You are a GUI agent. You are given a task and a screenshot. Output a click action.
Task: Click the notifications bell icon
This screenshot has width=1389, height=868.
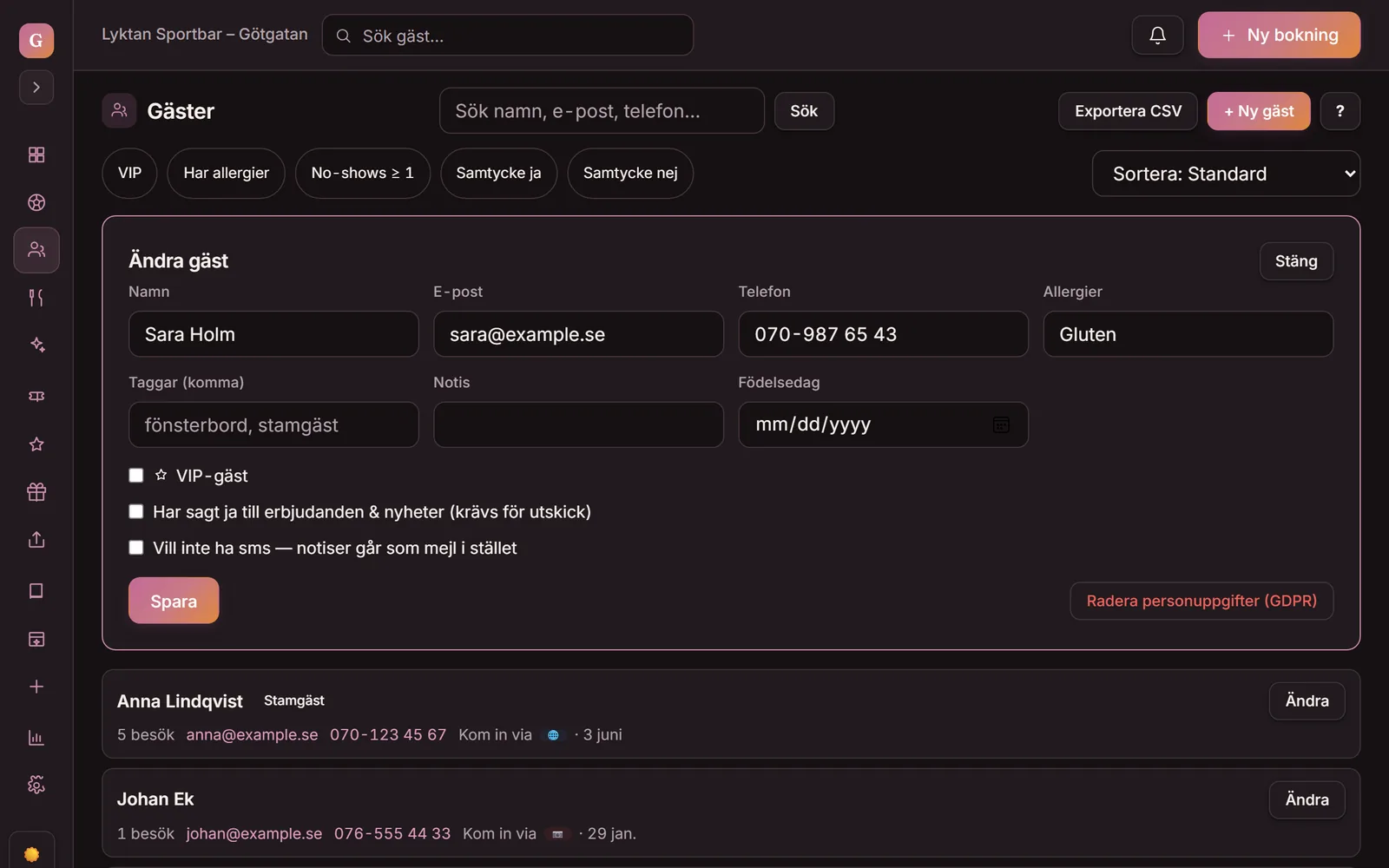[1157, 35]
